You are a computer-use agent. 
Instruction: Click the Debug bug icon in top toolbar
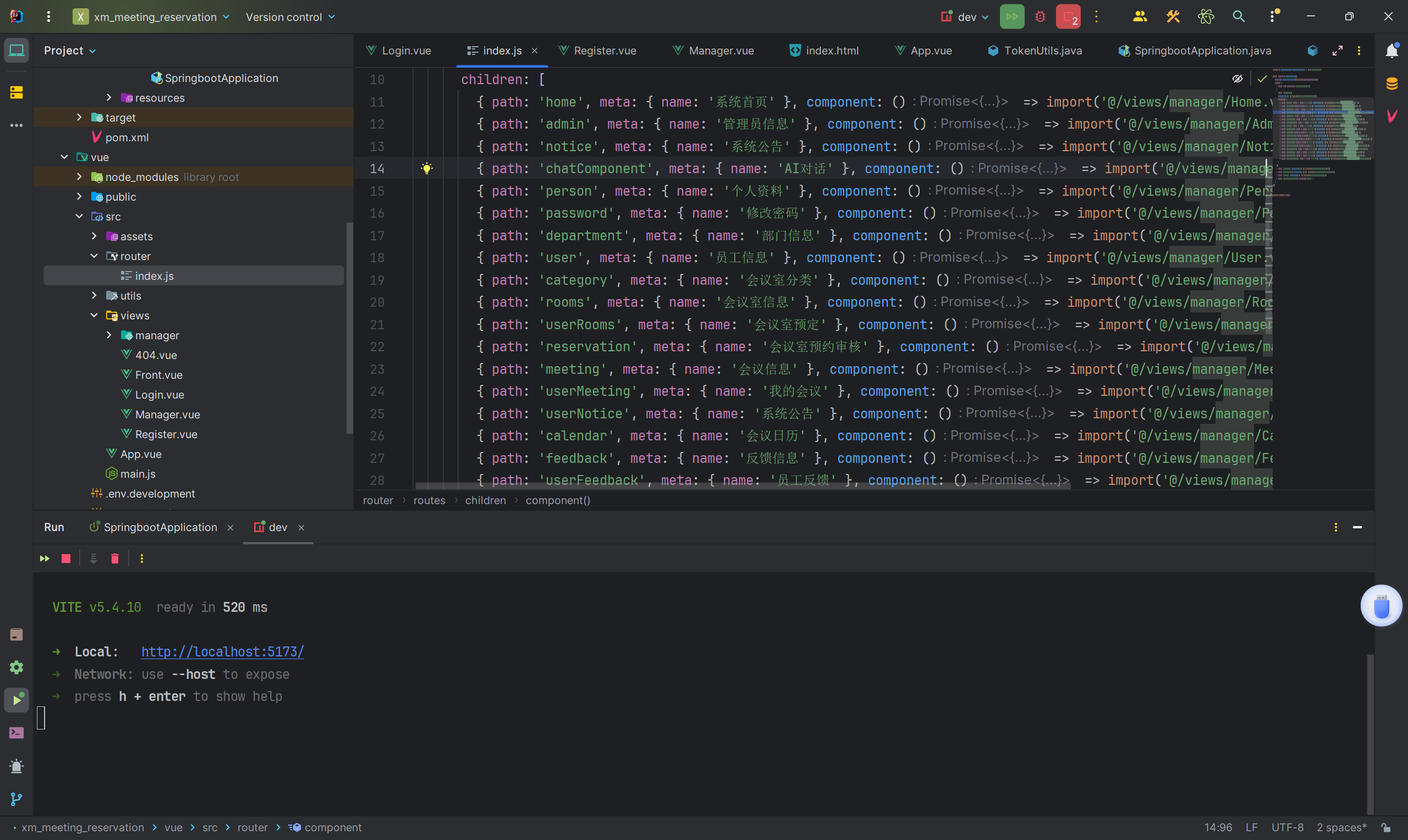(1040, 16)
